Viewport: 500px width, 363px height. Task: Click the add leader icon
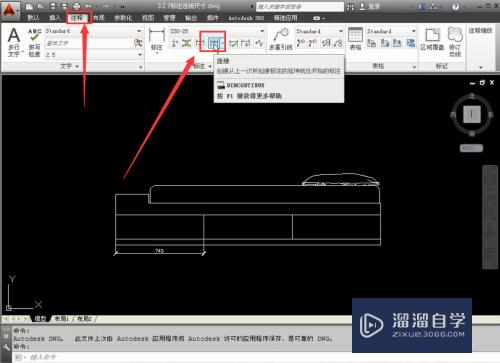[301, 43]
